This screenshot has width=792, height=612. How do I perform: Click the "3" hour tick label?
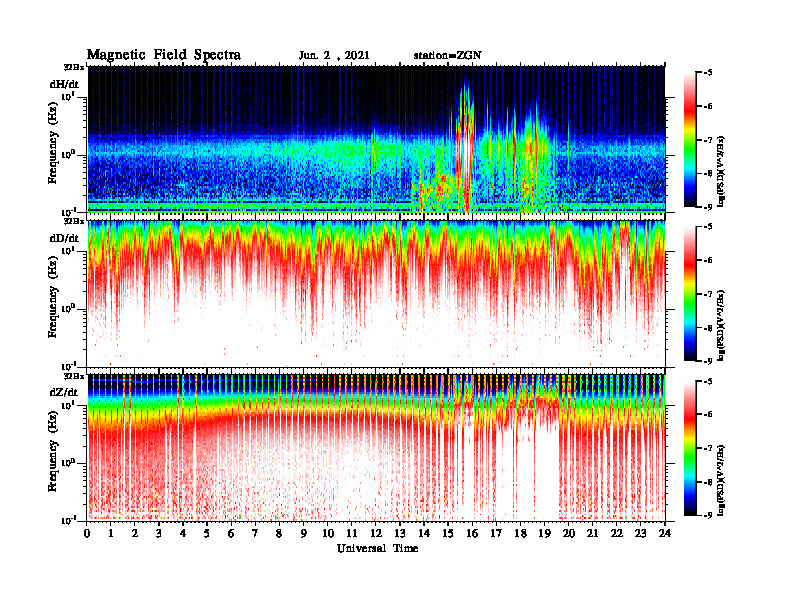click(159, 533)
